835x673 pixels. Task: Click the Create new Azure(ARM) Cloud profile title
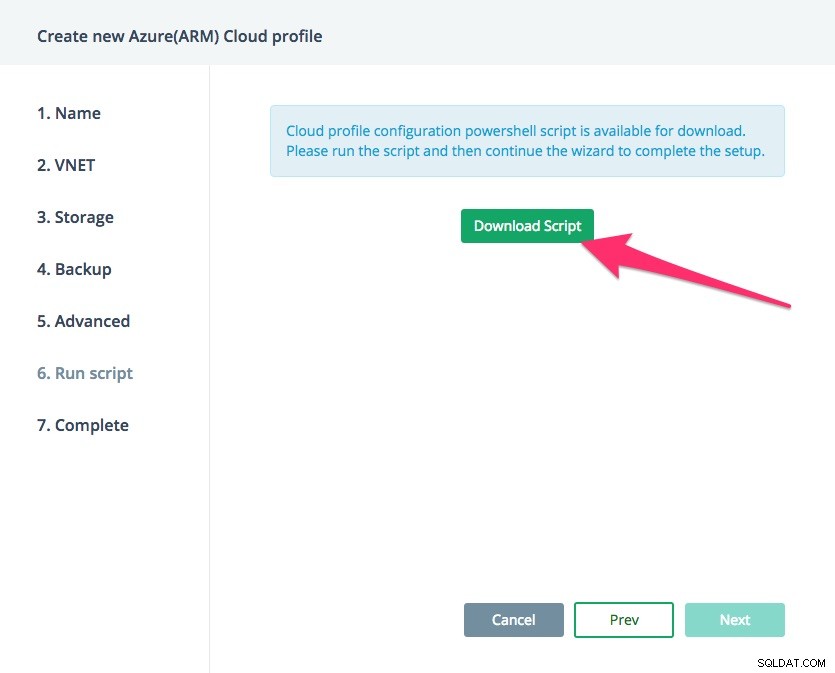(179, 36)
